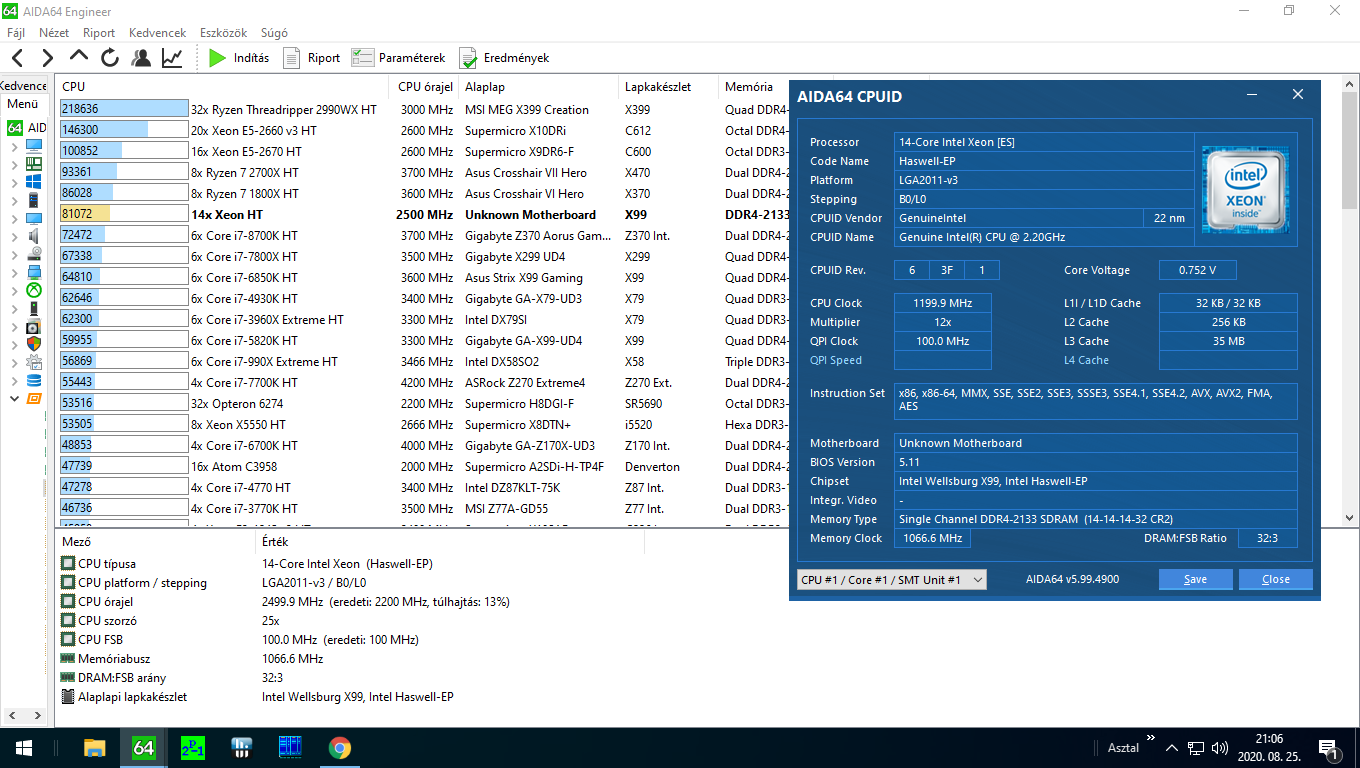1360x768 pixels.
Task: Select the Motherboard icon in tree
Action: 34,164
